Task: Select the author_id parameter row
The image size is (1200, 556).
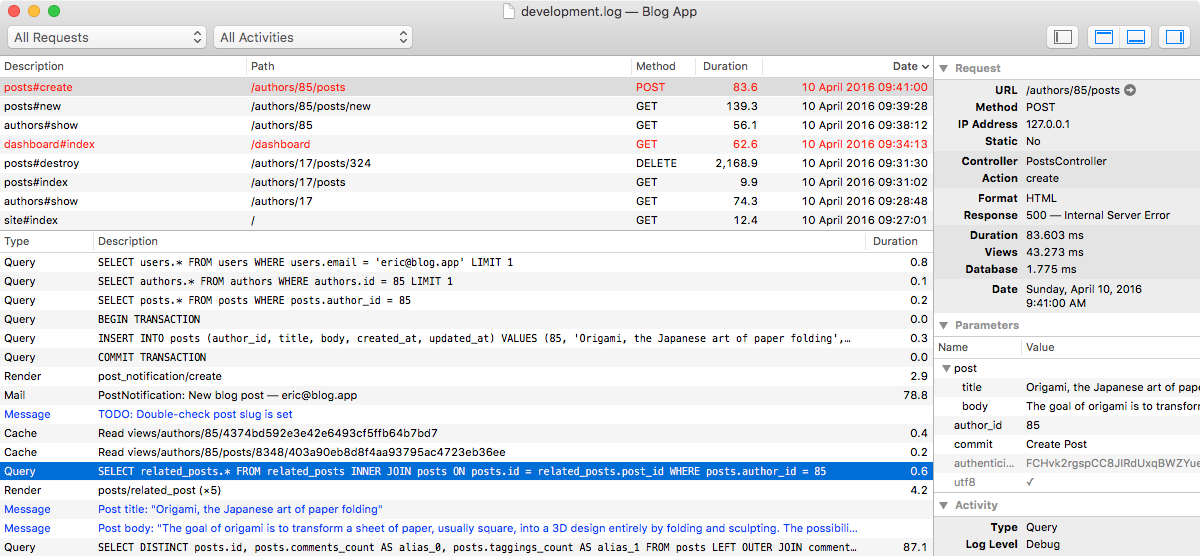Action: 1067,425
